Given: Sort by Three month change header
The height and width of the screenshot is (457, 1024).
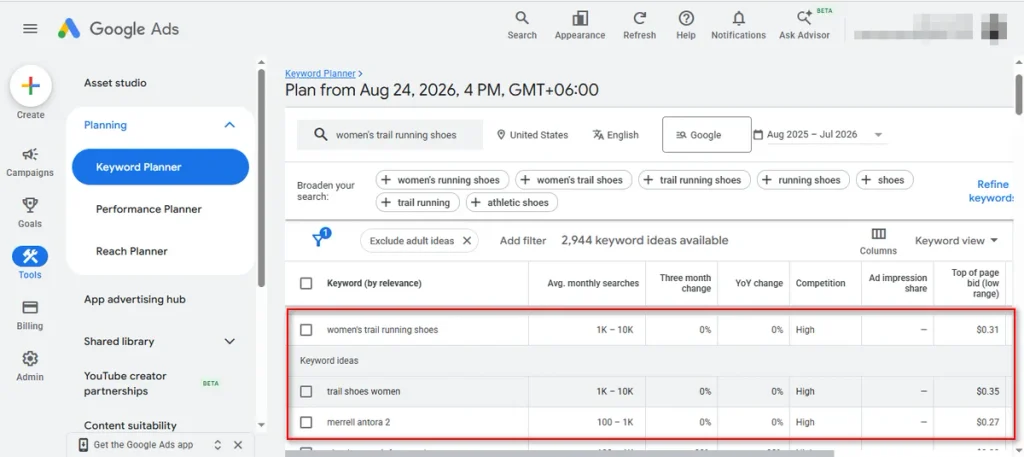Looking at the screenshot, I should click(x=685, y=283).
